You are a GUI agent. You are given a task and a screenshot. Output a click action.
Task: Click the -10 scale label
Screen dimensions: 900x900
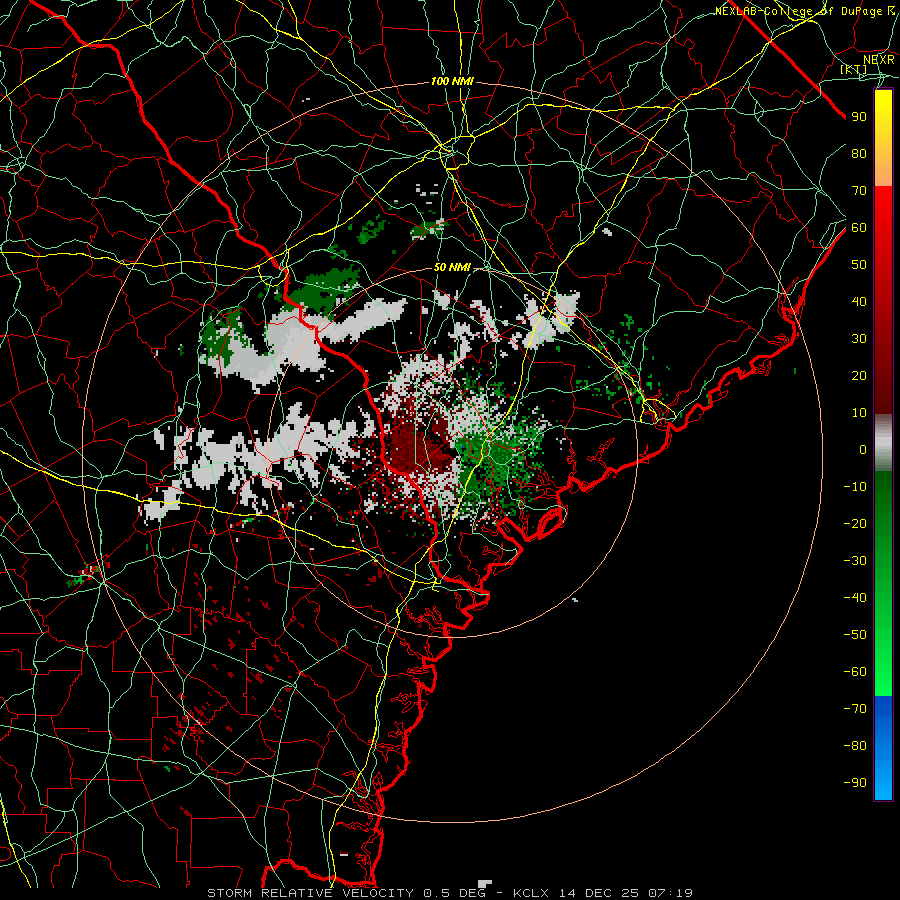click(x=855, y=487)
